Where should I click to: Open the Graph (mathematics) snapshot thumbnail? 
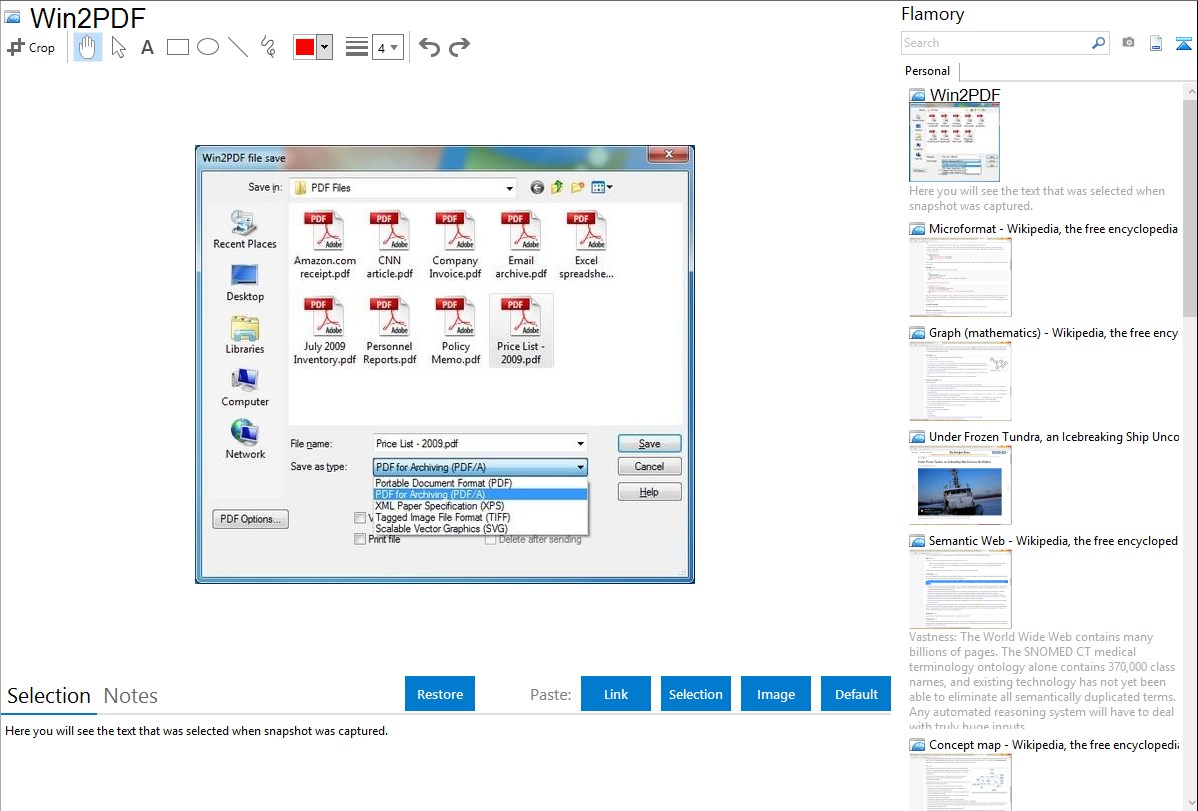pos(960,381)
